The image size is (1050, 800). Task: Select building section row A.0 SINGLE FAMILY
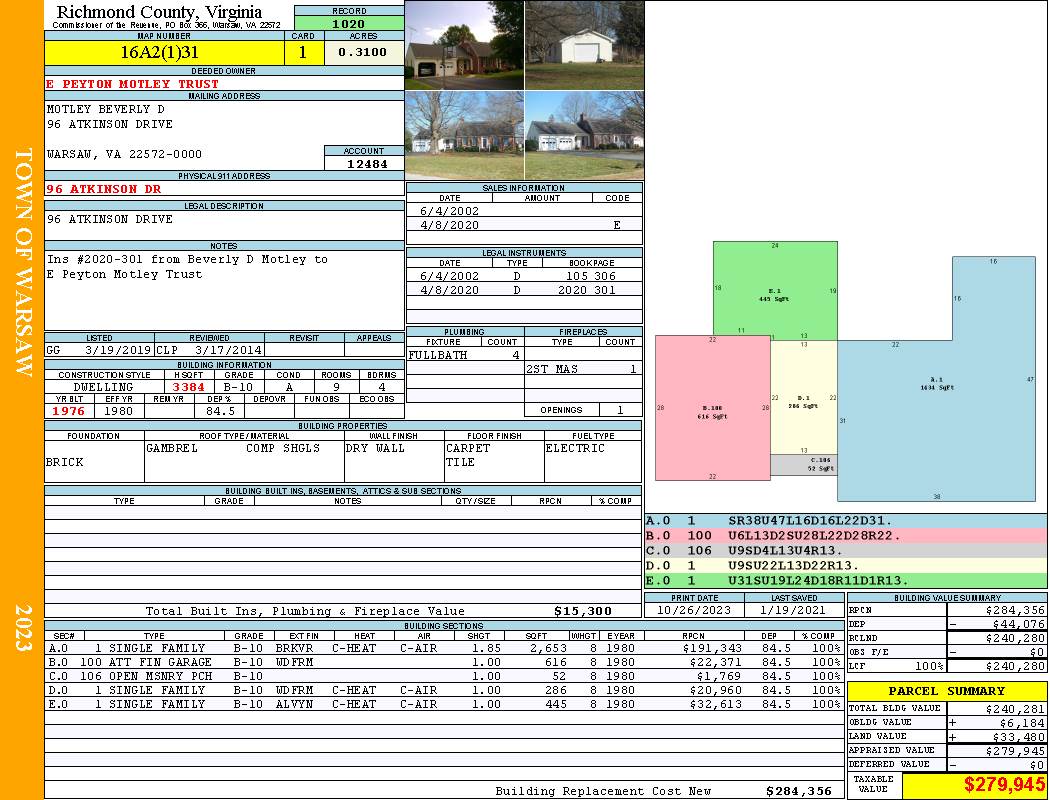point(445,648)
